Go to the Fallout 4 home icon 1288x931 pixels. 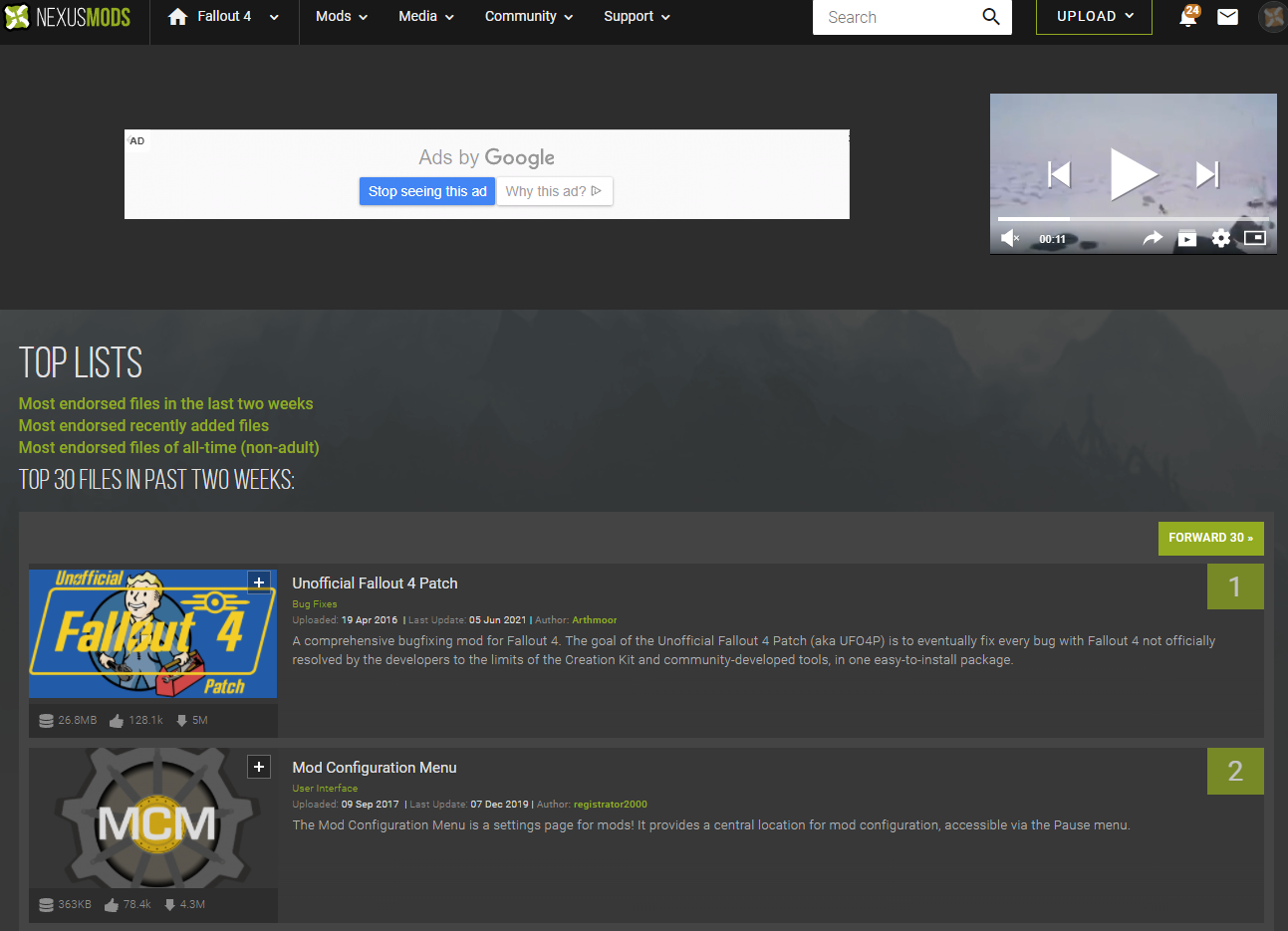point(177,17)
